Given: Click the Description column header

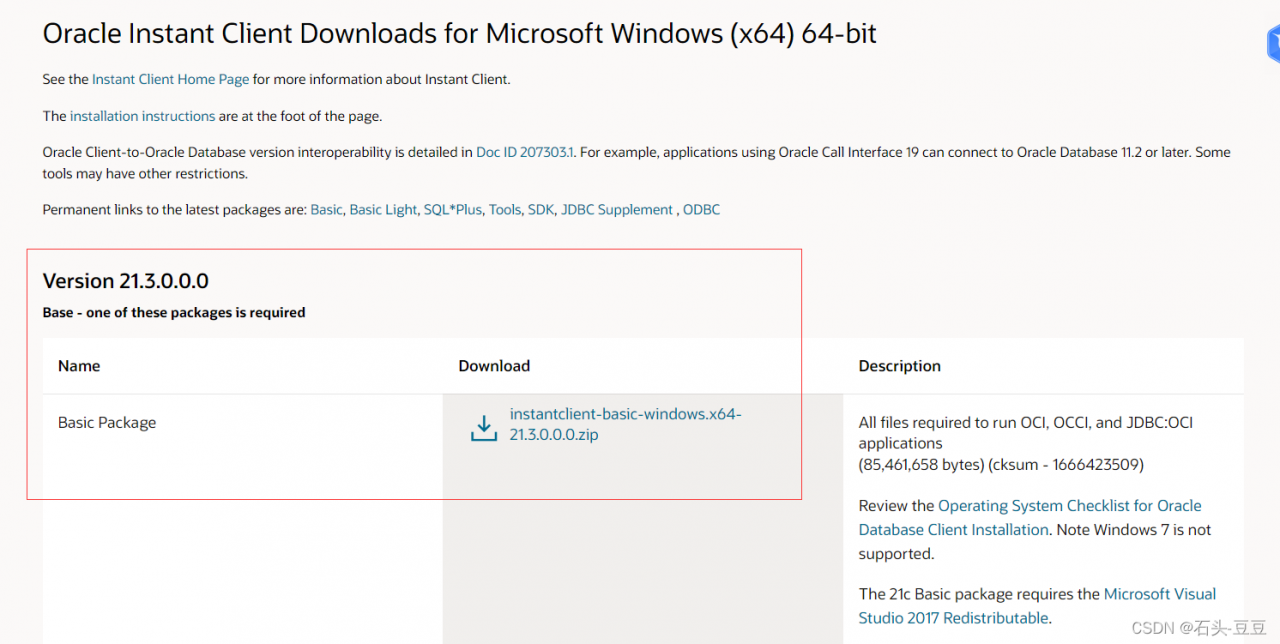Looking at the screenshot, I should [900, 366].
